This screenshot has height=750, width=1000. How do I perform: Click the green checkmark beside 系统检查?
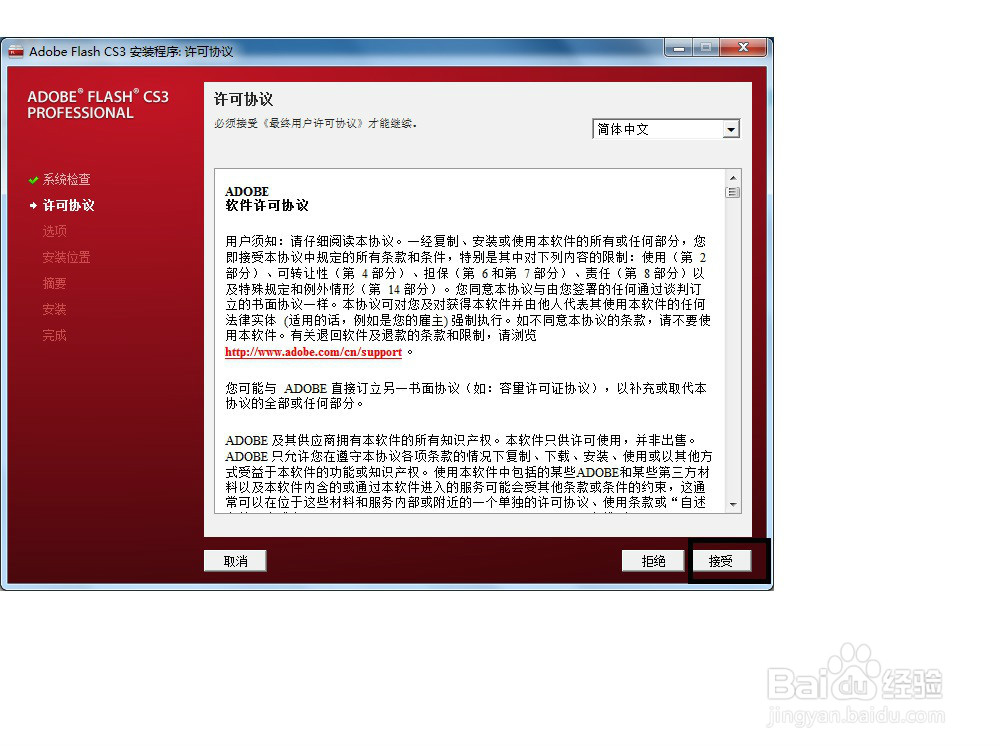(33, 180)
